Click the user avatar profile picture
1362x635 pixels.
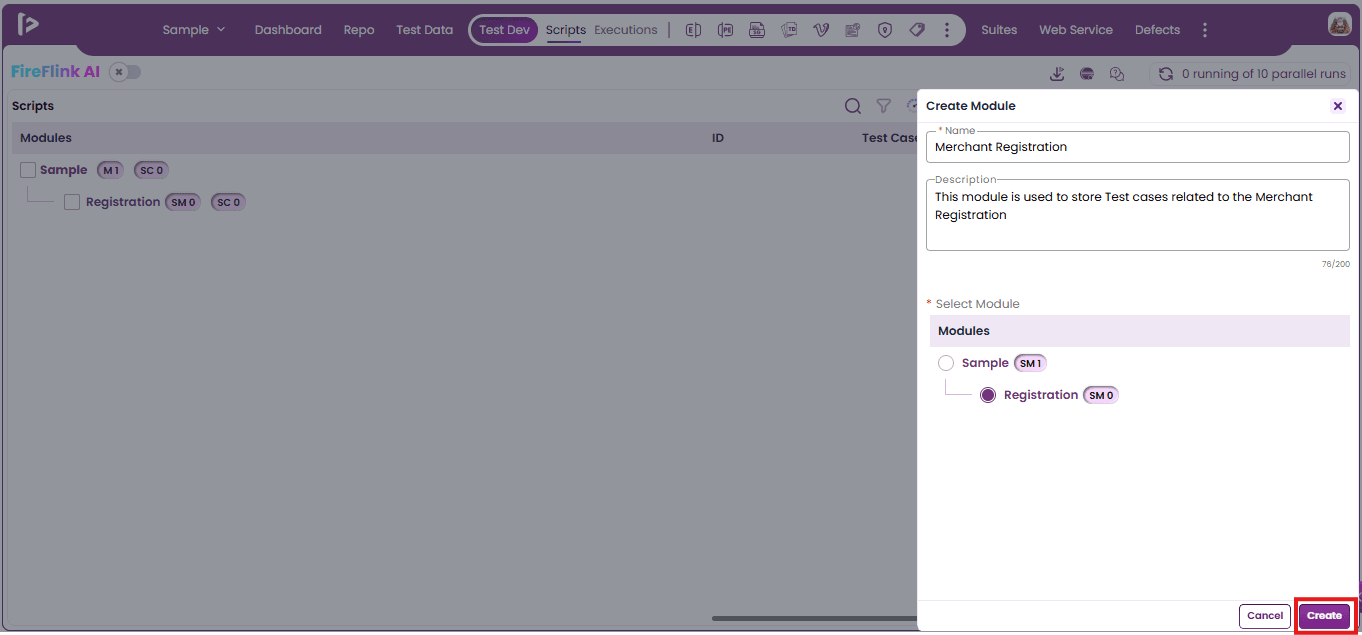pos(1340,25)
